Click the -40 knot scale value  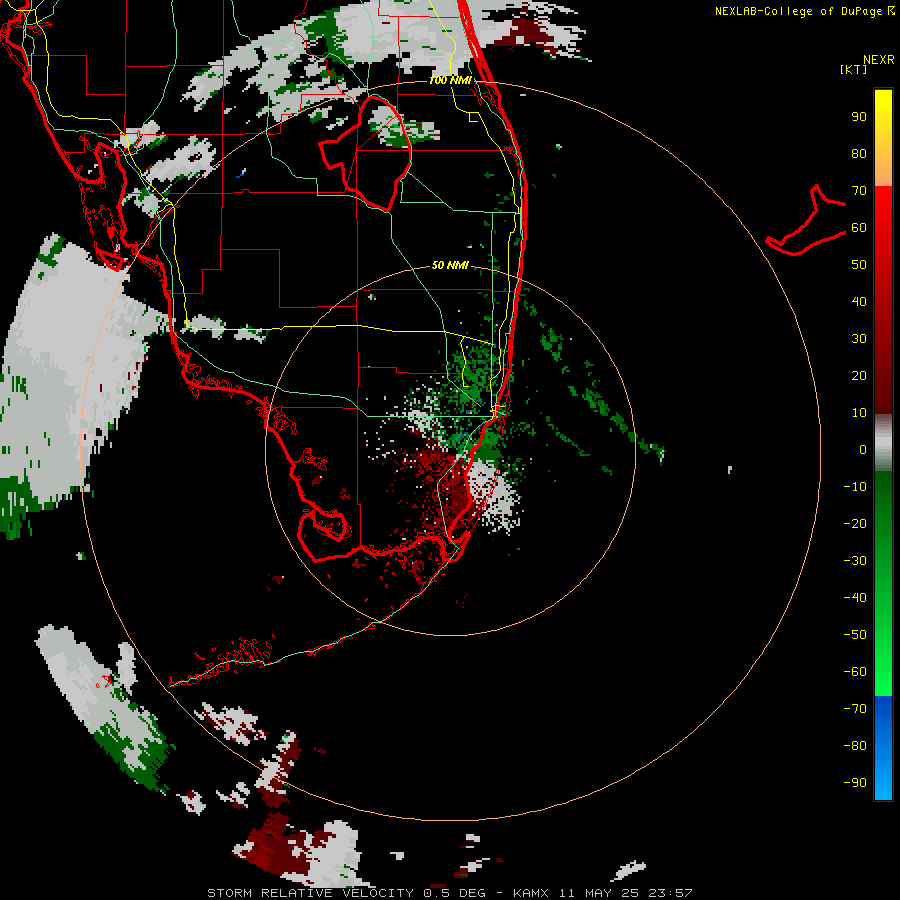tap(855, 598)
